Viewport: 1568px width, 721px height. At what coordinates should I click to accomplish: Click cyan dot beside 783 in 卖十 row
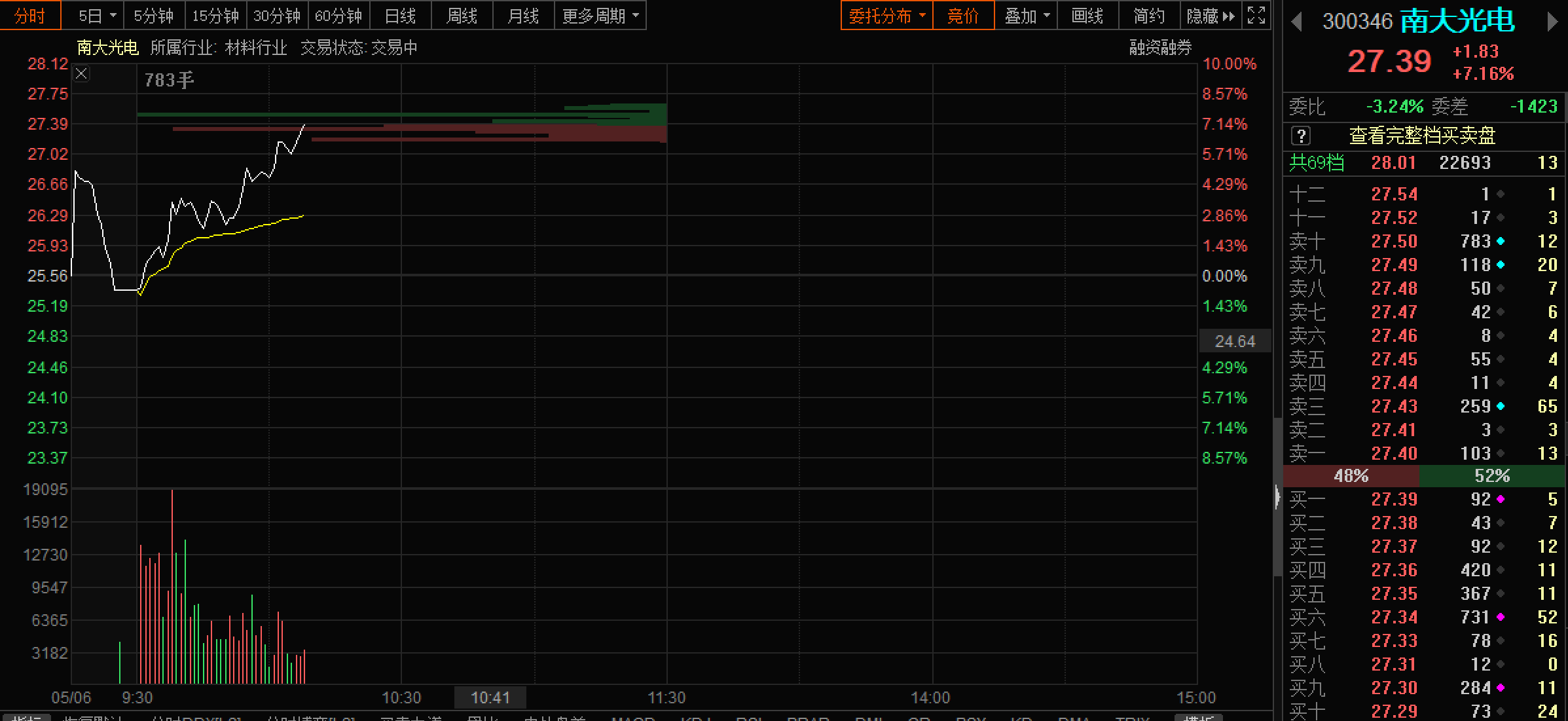(x=1501, y=242)
